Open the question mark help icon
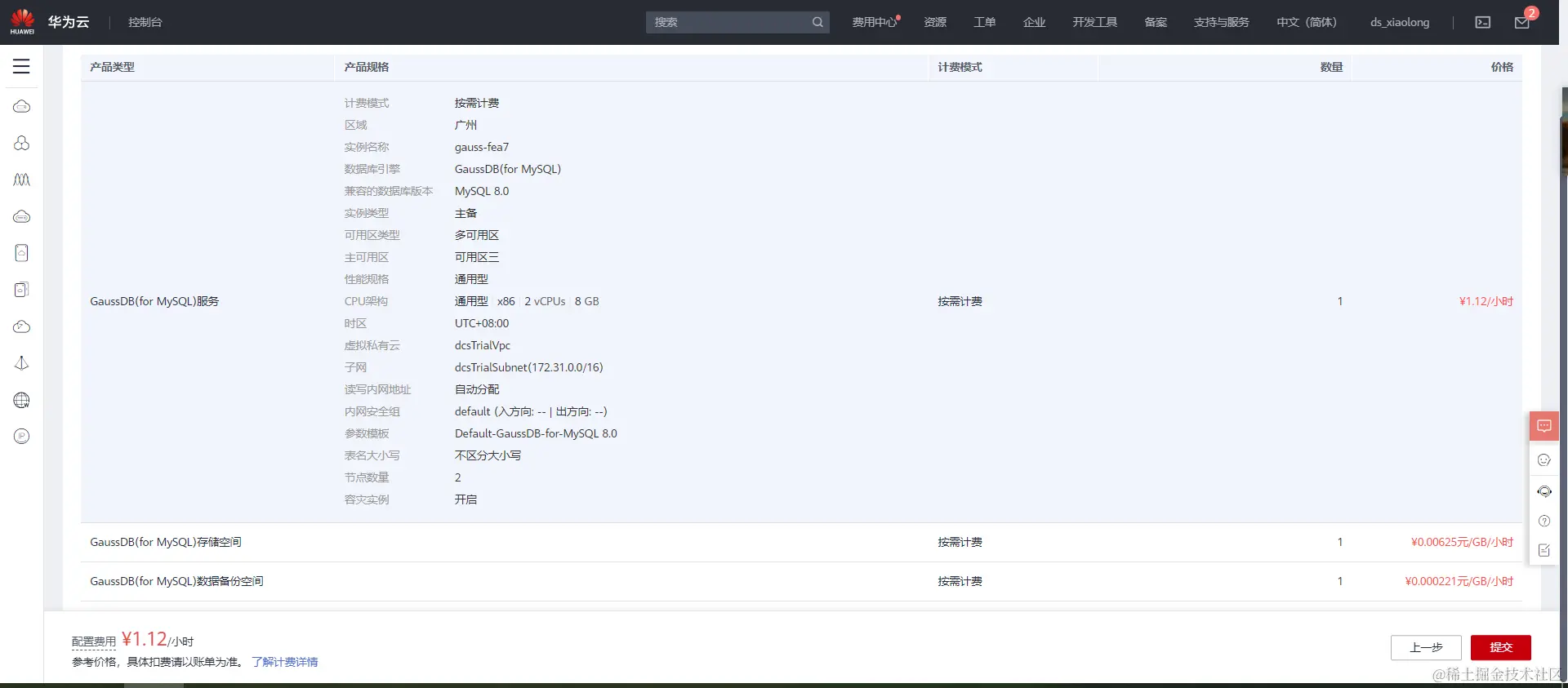1568x688 pixels. coord(1544,521)
